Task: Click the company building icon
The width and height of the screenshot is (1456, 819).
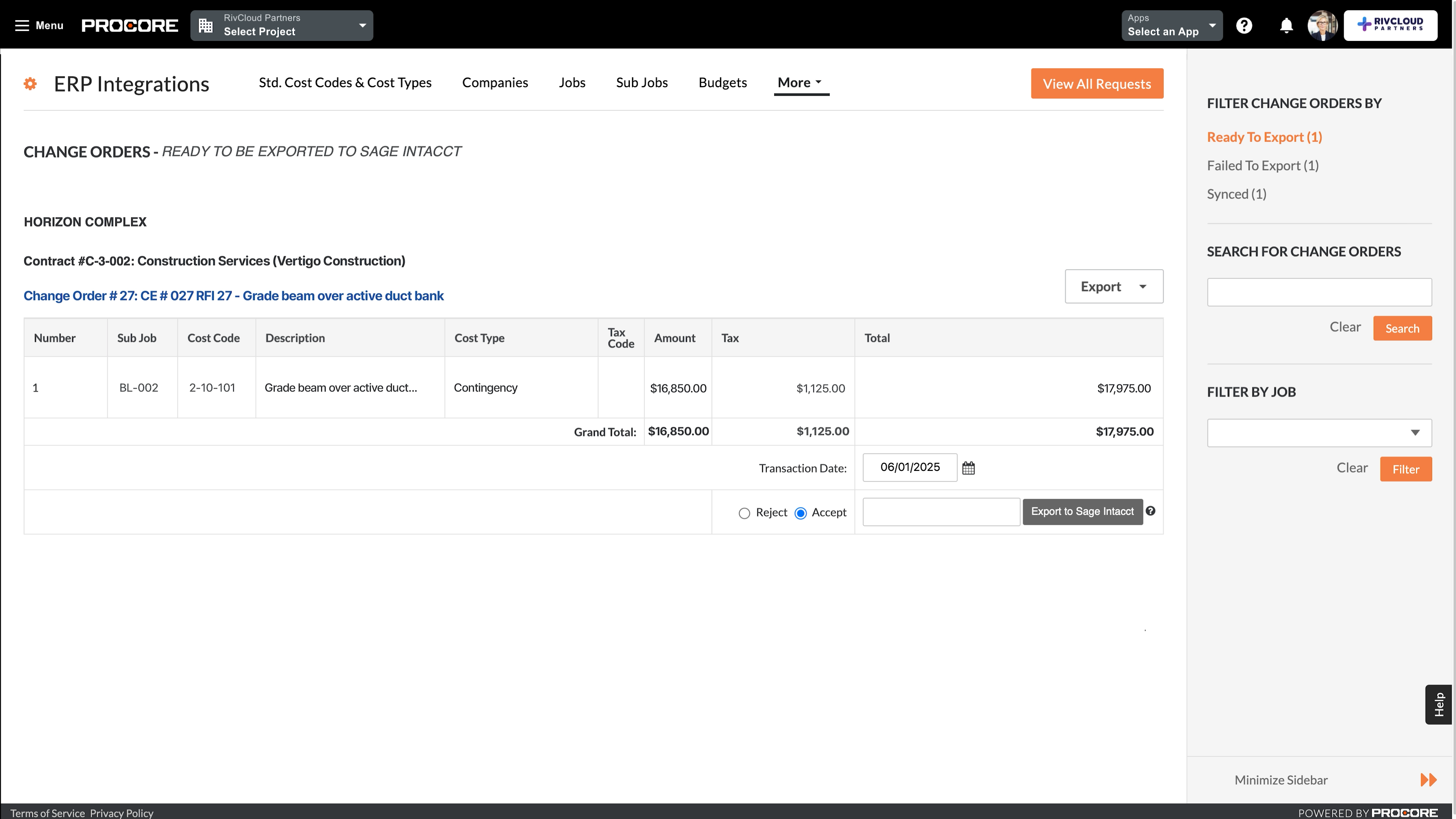Action: click(206, 25)
